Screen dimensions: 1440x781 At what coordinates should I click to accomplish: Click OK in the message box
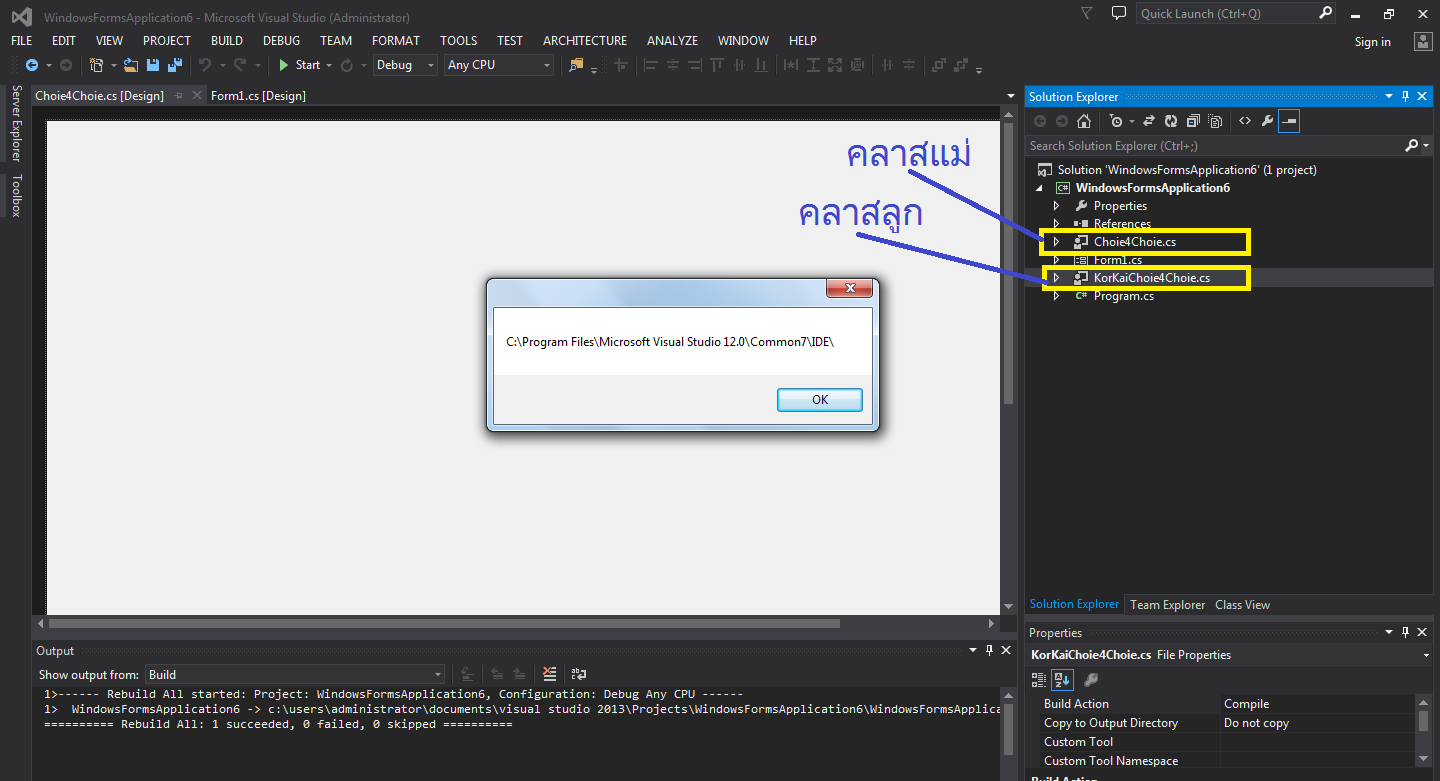820,399
